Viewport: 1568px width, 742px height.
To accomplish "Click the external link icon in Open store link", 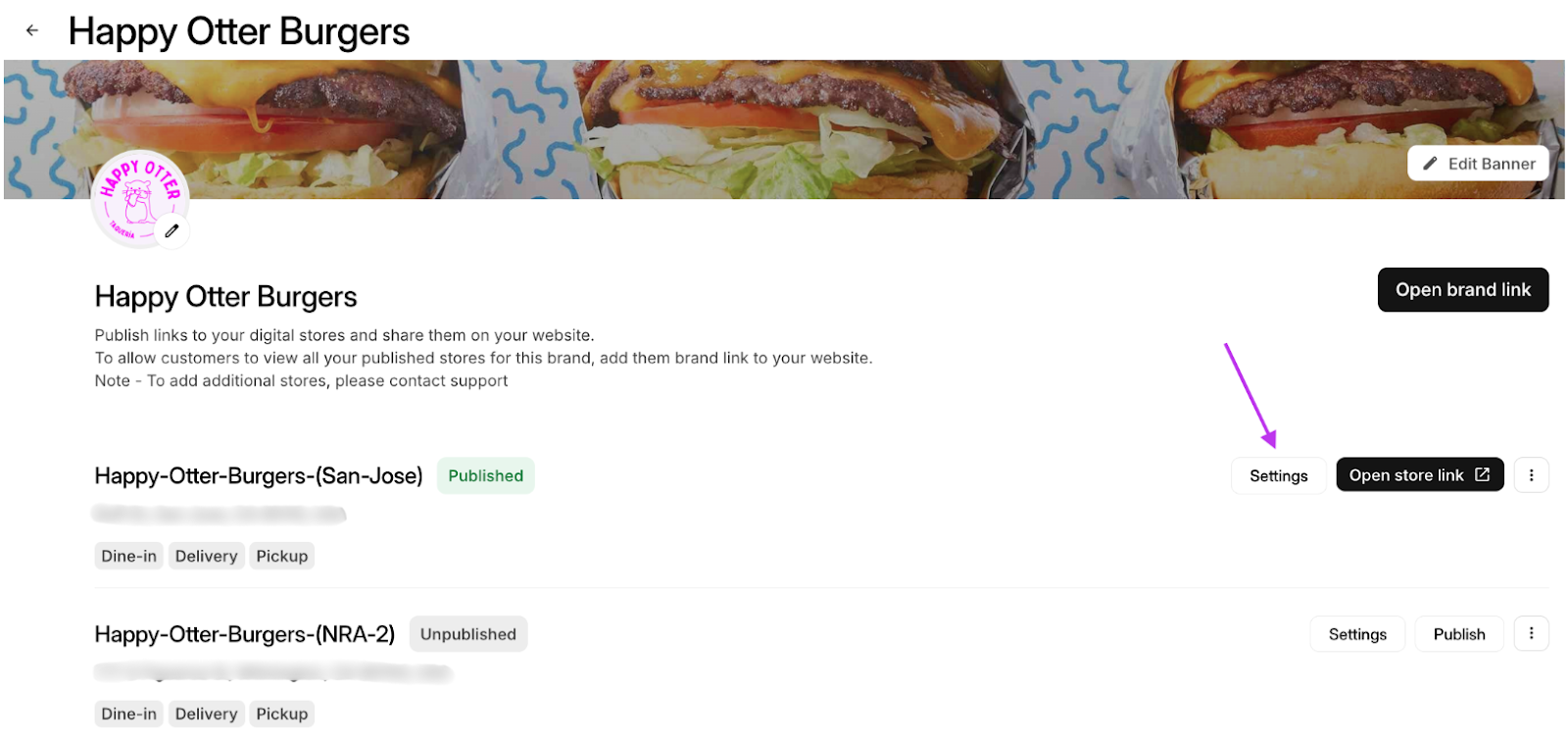I will click(x=1482, y=473).
